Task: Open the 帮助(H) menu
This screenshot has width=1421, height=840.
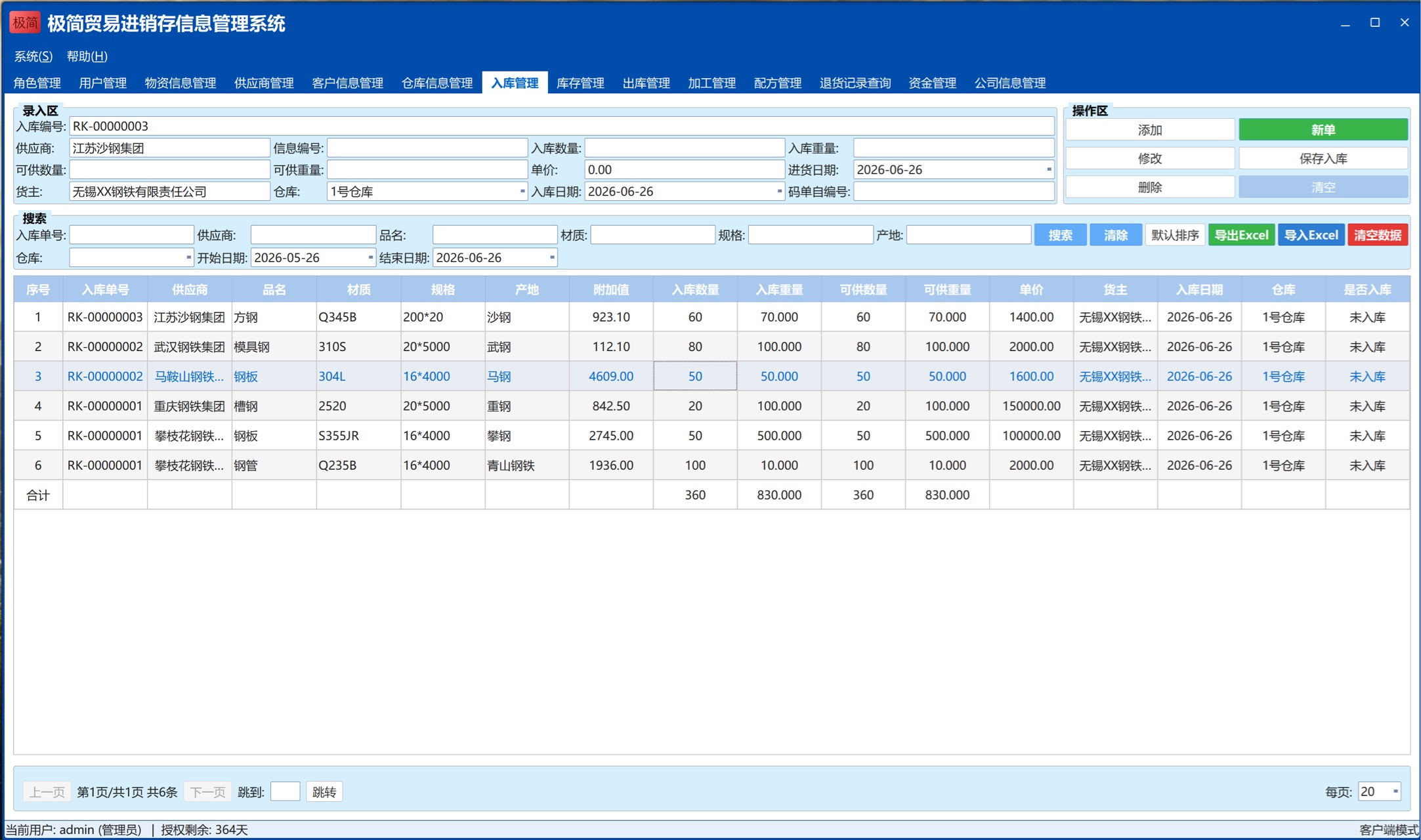Action: [87, 56]
